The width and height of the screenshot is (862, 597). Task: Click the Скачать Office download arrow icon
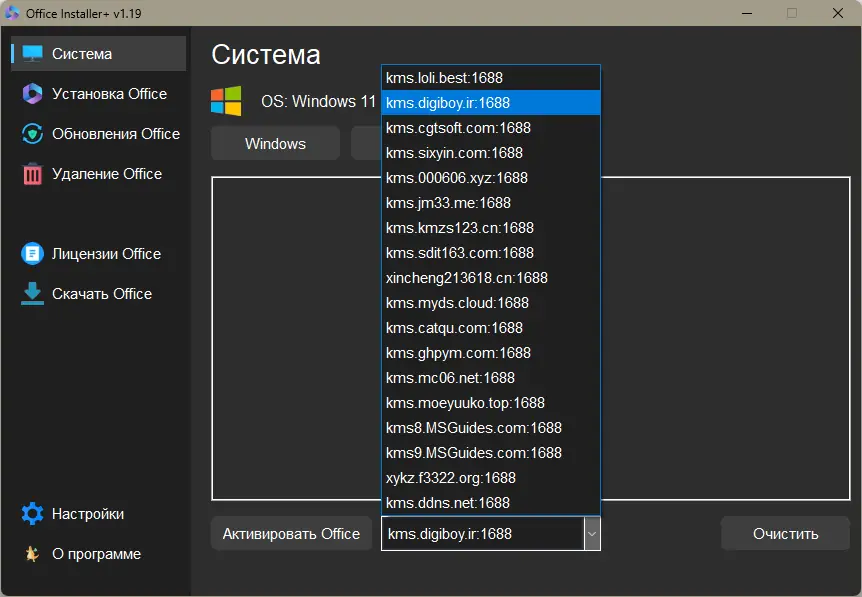(x=31, y=293)
